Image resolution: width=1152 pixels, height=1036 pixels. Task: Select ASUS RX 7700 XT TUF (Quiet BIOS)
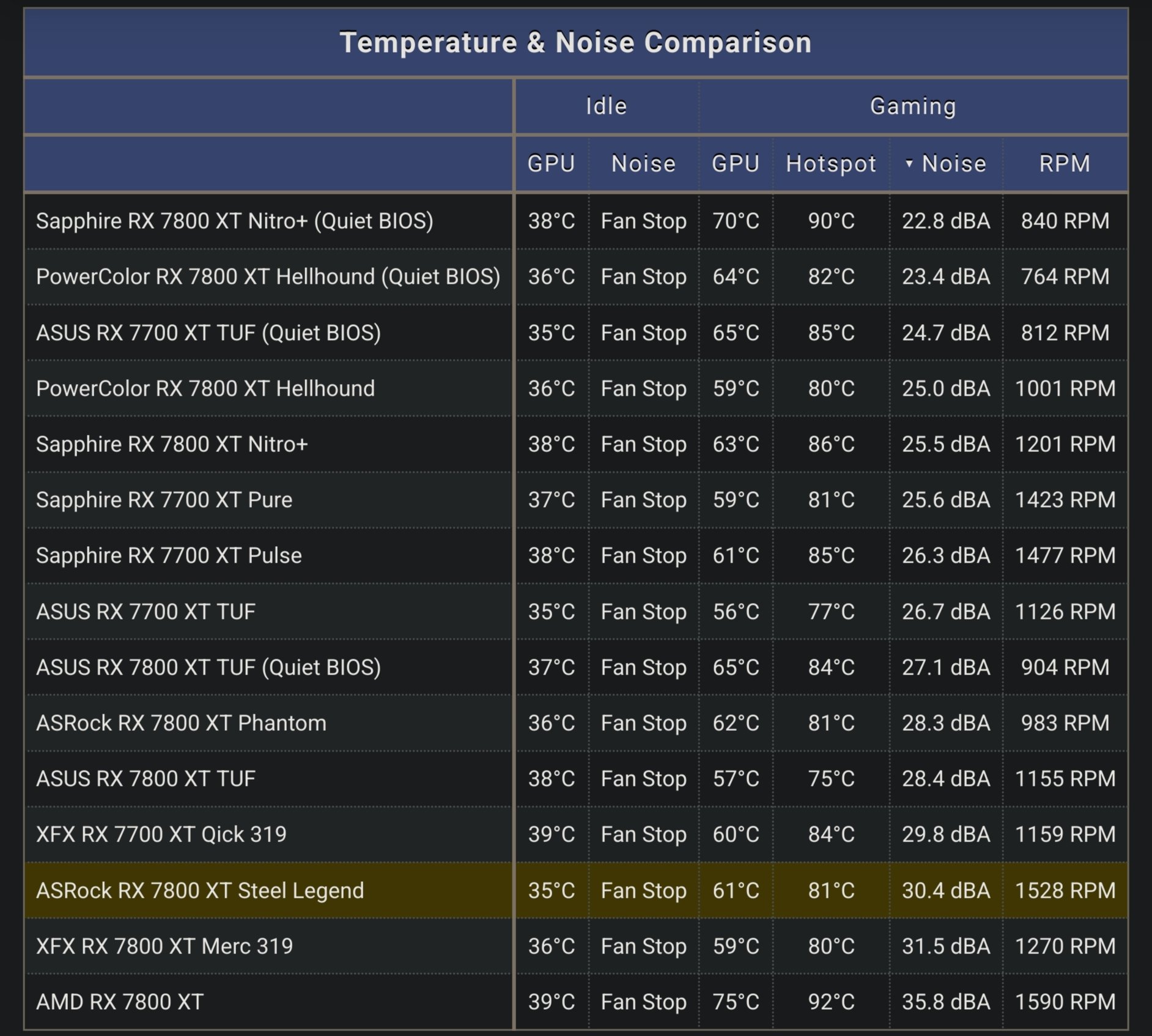[209, 333]
